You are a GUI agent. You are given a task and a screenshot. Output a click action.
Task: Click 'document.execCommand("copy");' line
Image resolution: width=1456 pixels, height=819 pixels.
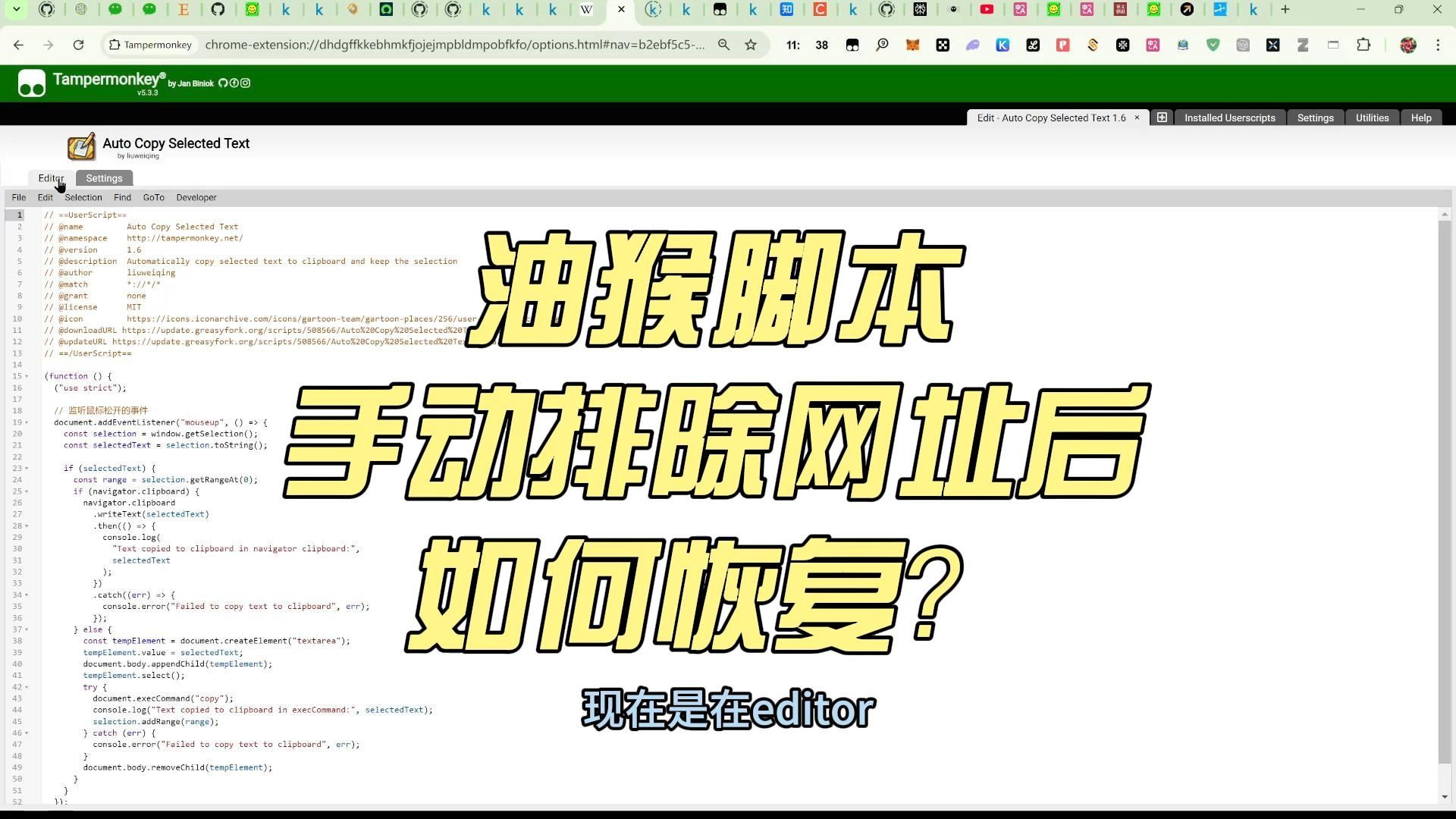(163, 699)
